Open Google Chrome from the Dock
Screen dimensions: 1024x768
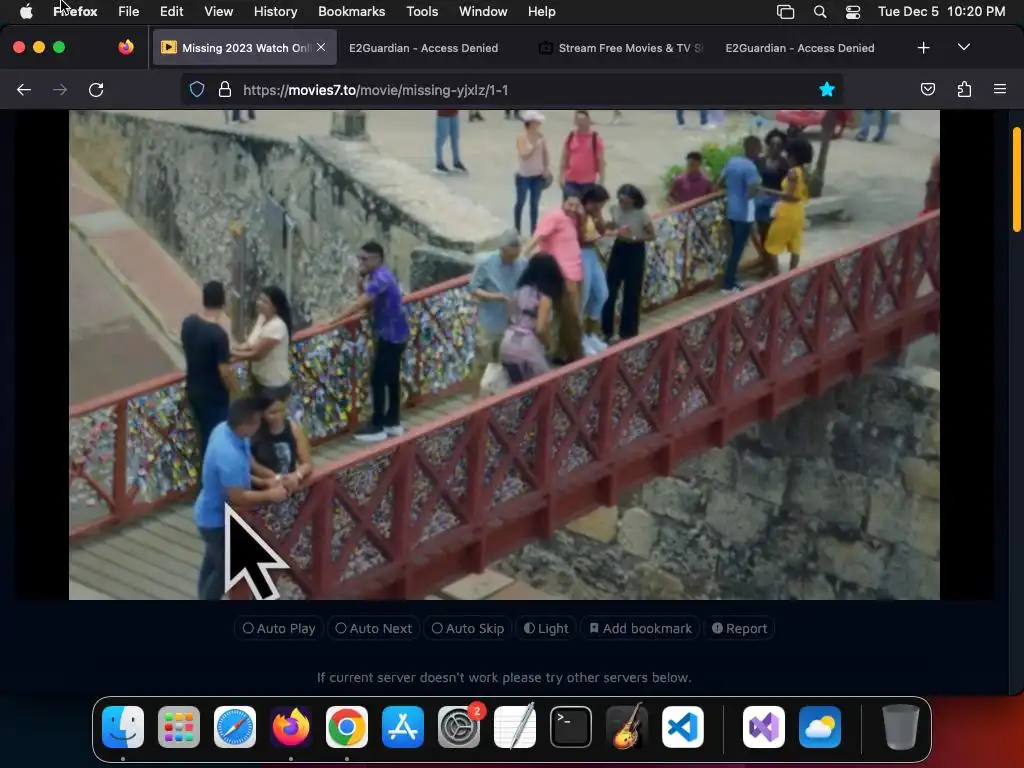coord(347,727)
